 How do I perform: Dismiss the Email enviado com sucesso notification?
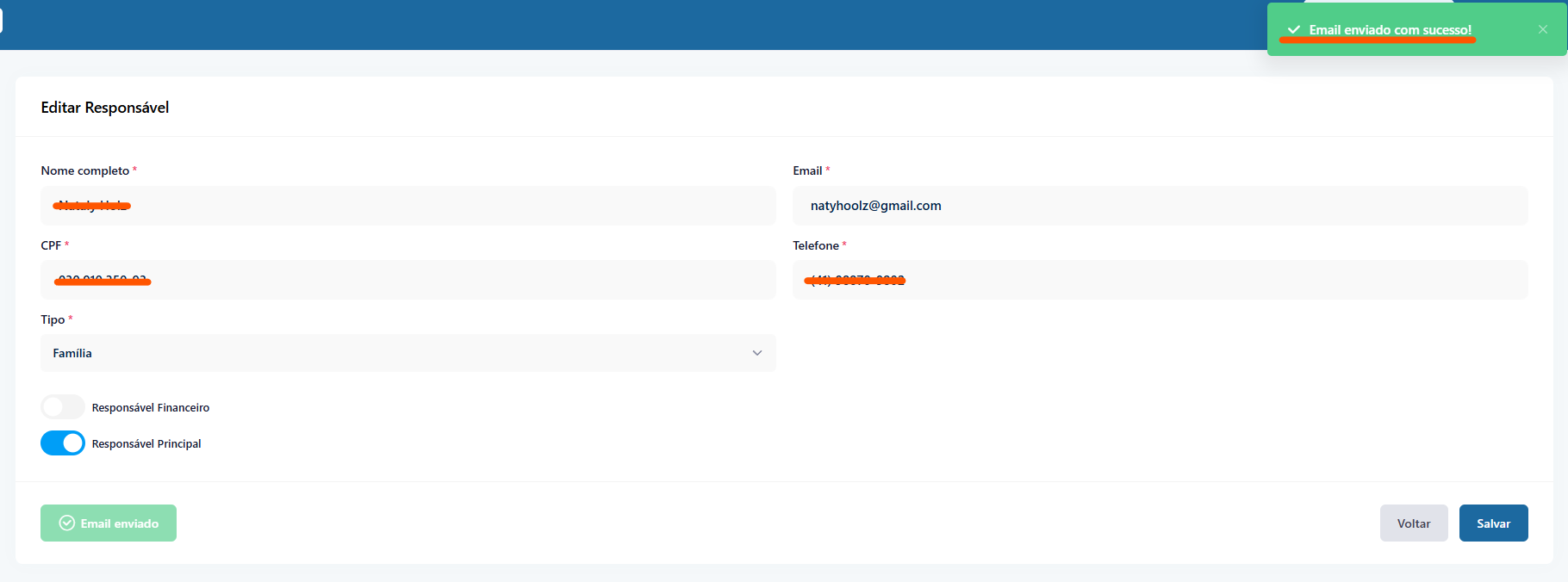click(1542, 29)
